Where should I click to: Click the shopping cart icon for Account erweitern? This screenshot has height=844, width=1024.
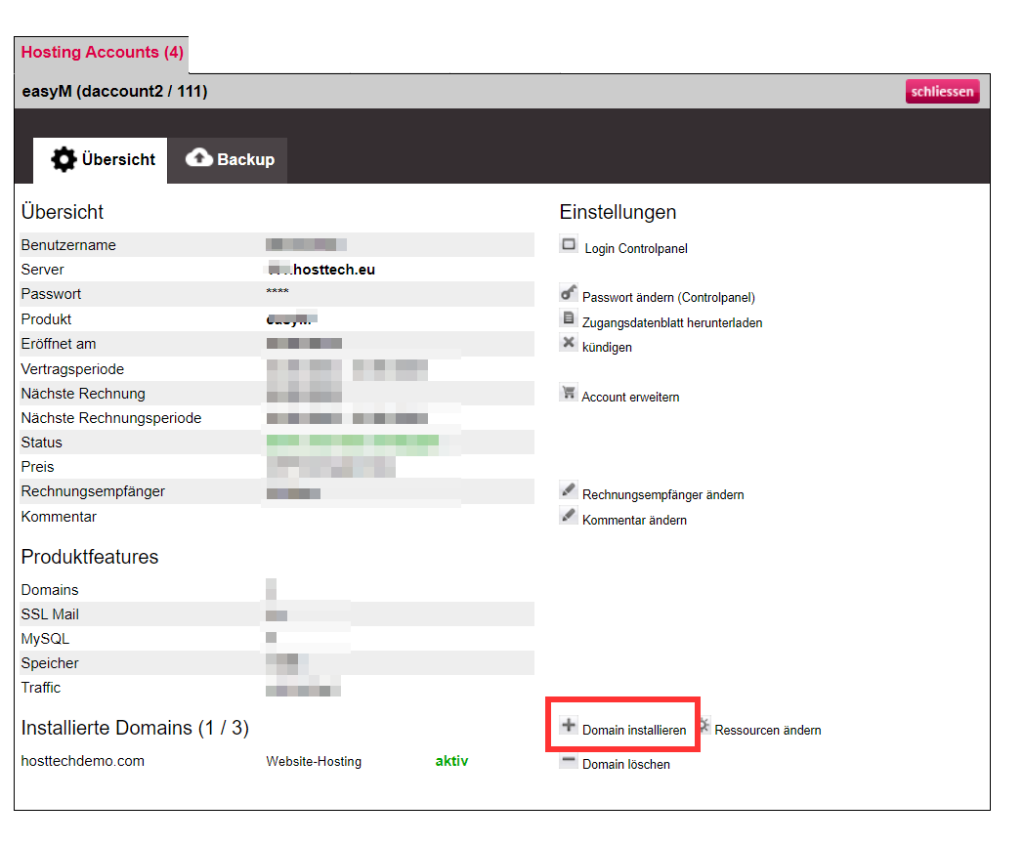(x=568, y=393)
